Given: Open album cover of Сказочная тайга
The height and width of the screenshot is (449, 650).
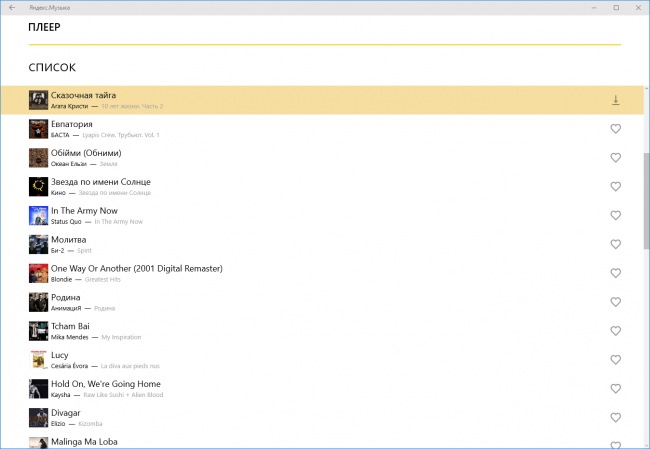Looking at the screenshot, I should click(39, 100).
